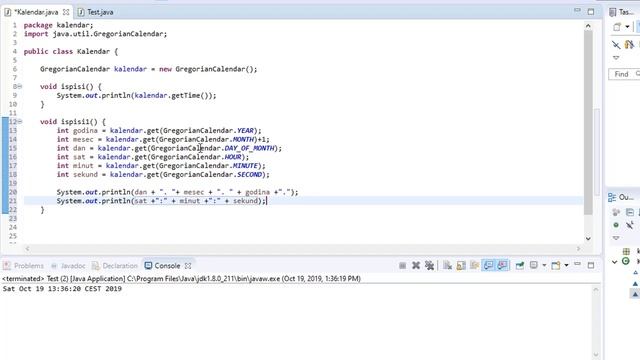Click 'Sat Oct 19 13:36:20 CEST 2019' console output

pos(62,289)
